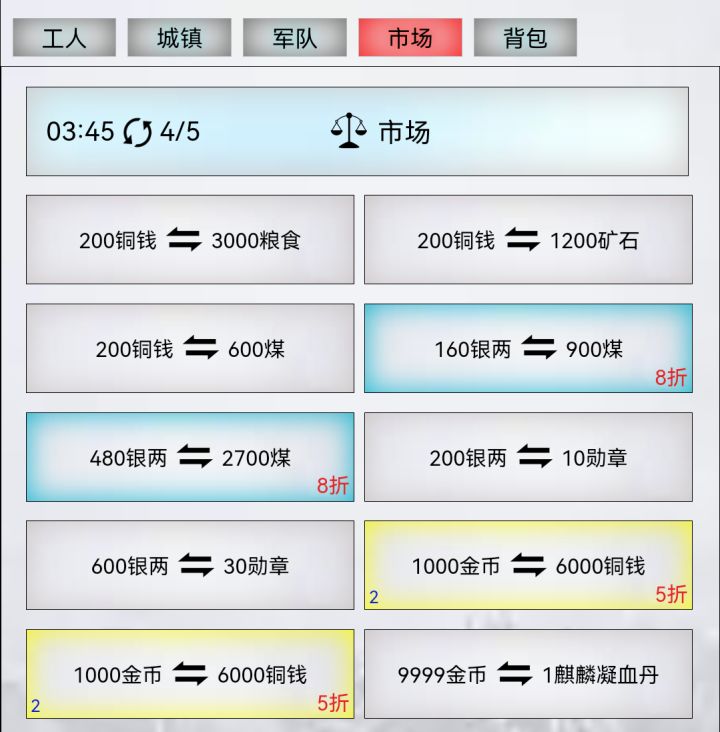Click exchange arrows in 200银两 to 10勋章 trade
This screenshot has height=732, width=720.
tap(534, 456)
